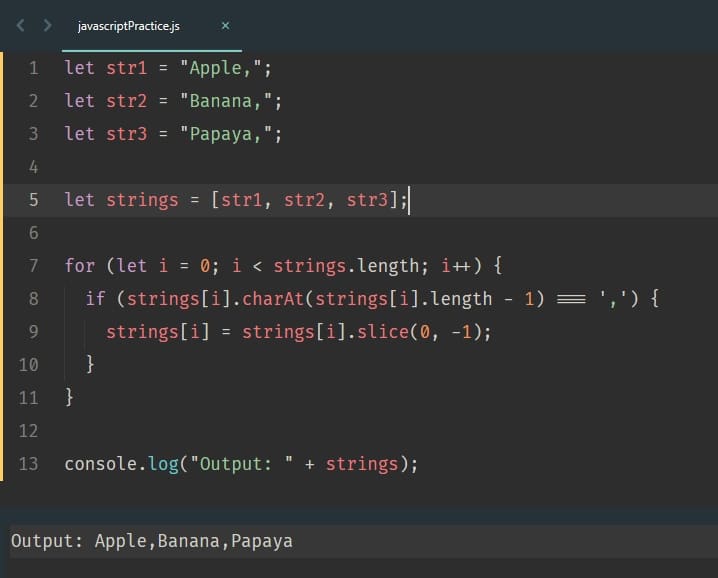Click strings.length in the for loop
The image size is (718, 578).
pos(346,267)
